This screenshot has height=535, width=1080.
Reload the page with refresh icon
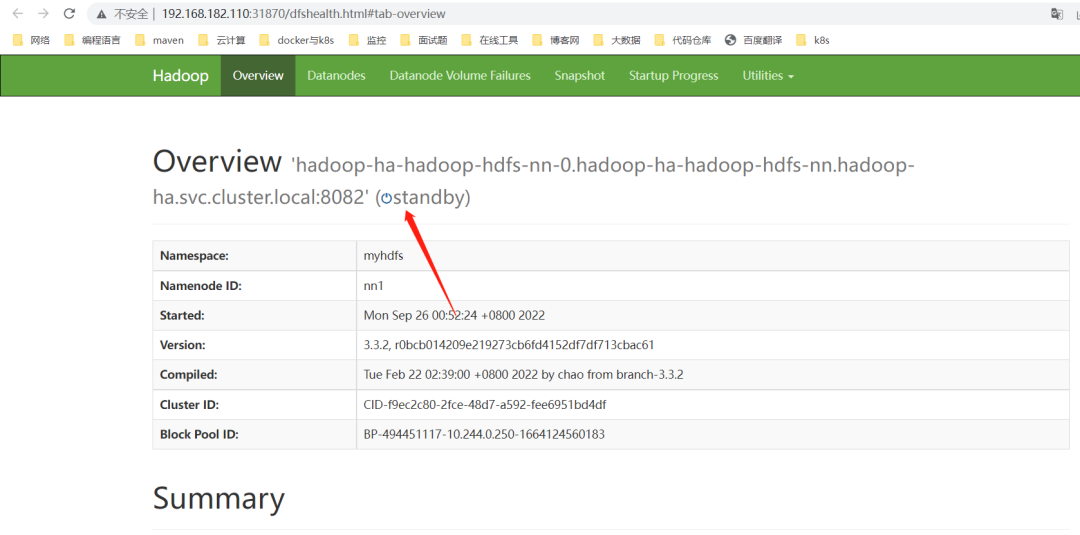tap(69, 13)
